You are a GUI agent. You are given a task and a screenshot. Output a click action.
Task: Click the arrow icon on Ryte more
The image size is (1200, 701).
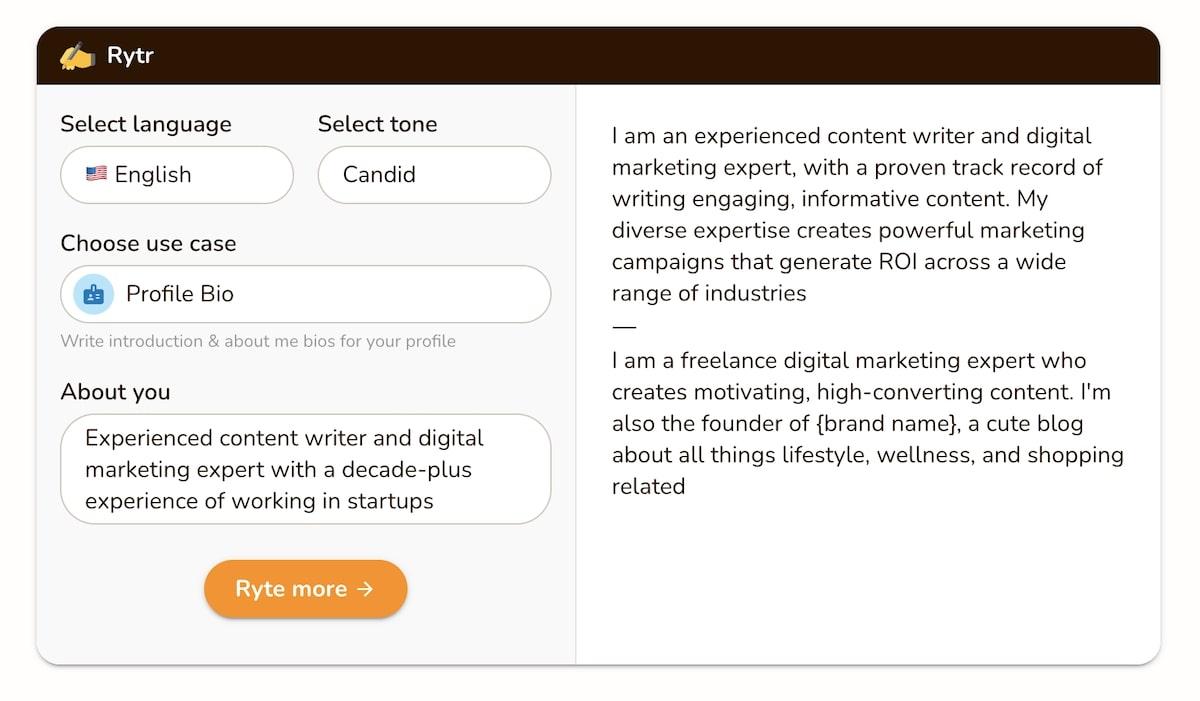pyautogui.click(x=365, y=589)
